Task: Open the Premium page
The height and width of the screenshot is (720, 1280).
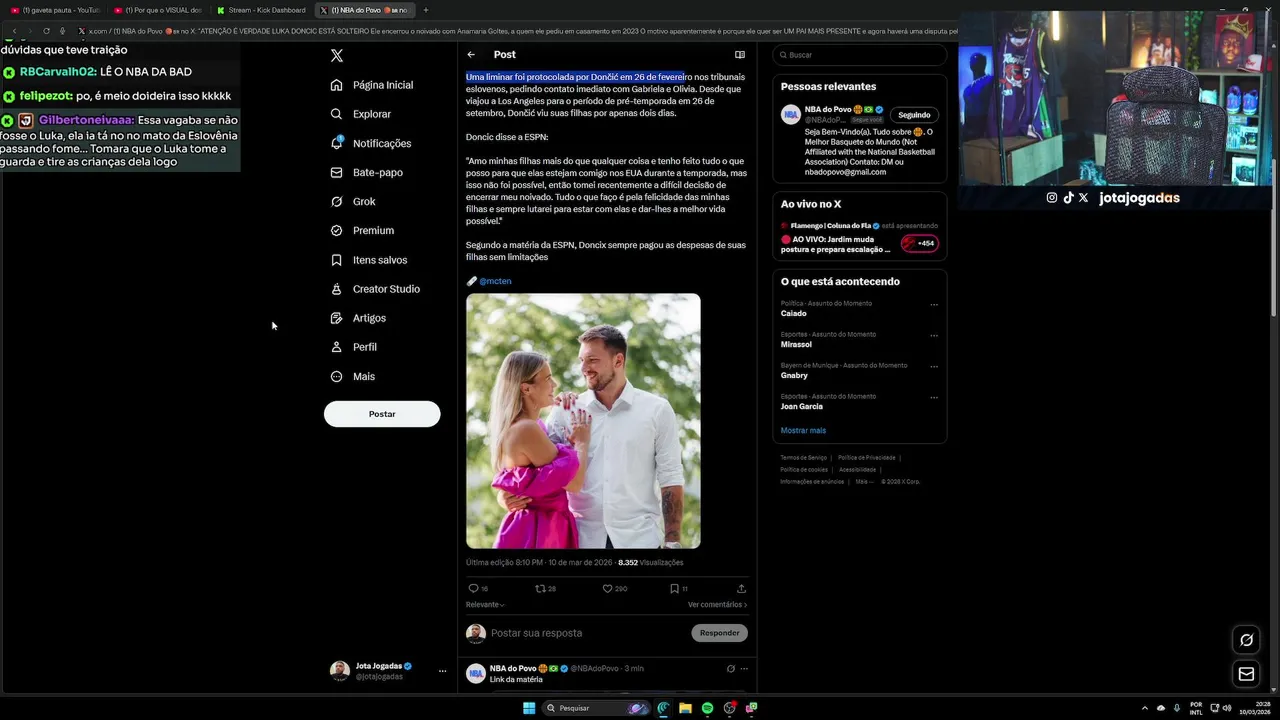Action: pos(362,230)
